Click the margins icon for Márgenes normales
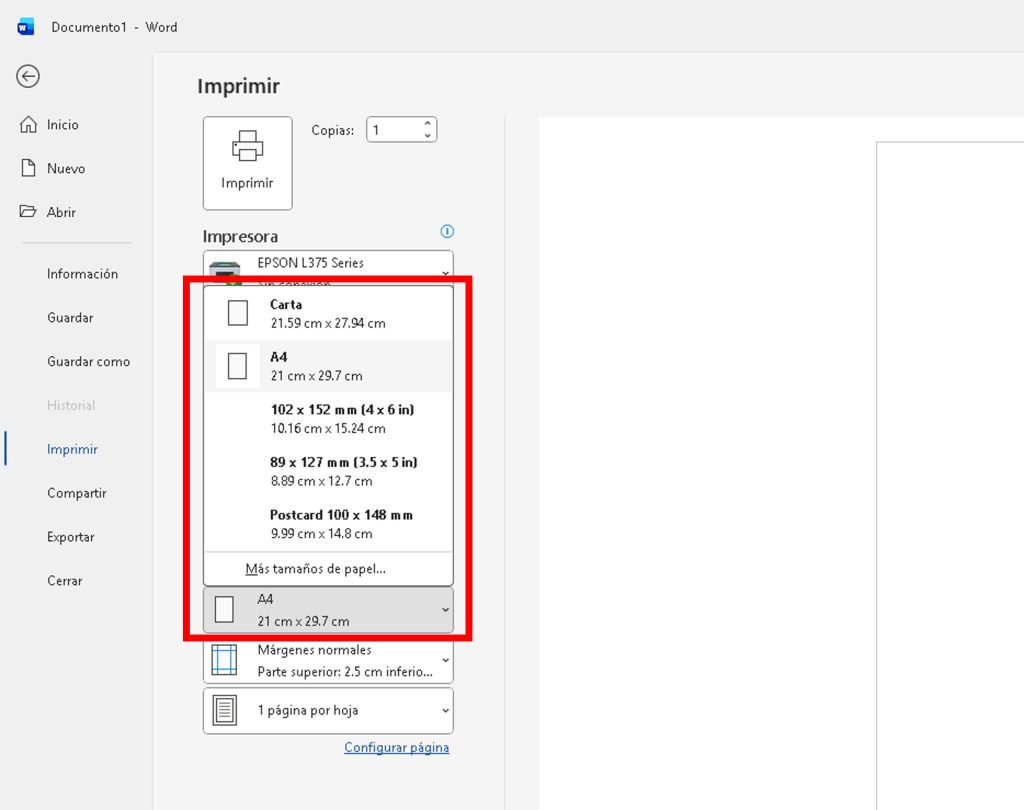The image size is (1024, 810). (x=224, y=660)
